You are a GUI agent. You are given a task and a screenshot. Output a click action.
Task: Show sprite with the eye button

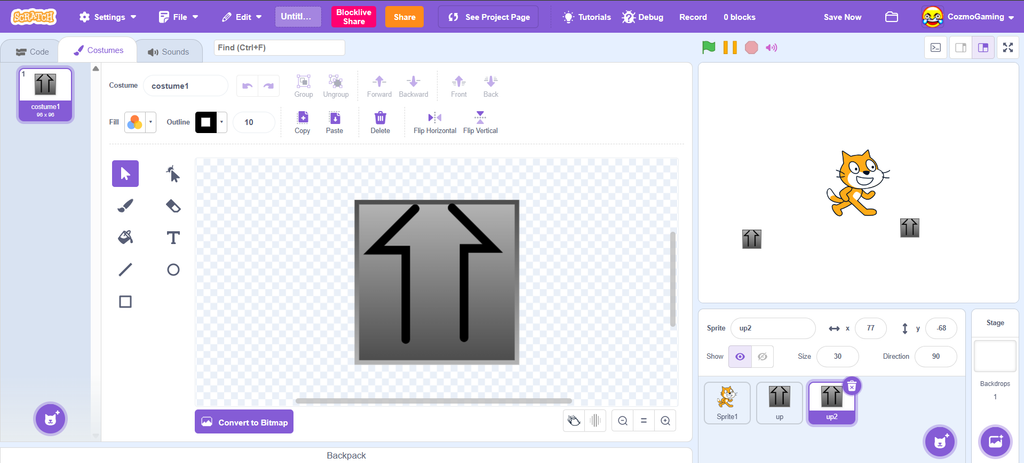[740, 357]
